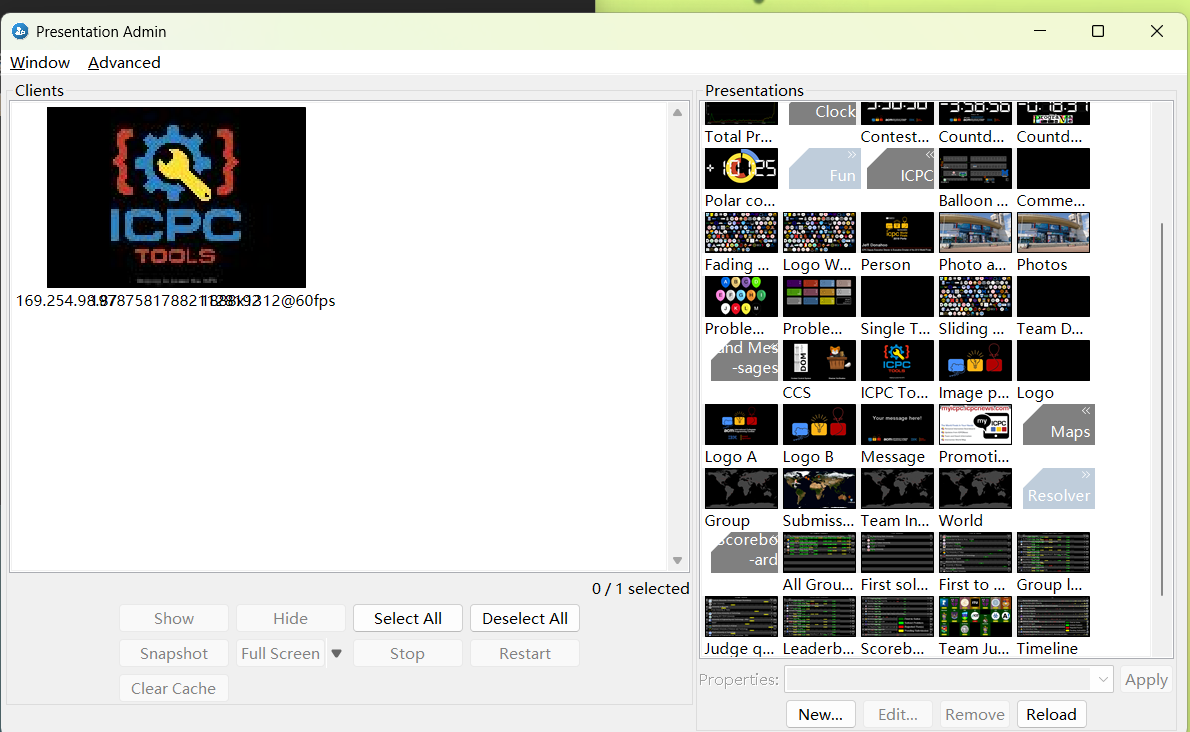The image size is (1190, 732).
Task: Select the Timeline scoreboard presentation
Action: pyautogui.click(x=1053, y=617)
